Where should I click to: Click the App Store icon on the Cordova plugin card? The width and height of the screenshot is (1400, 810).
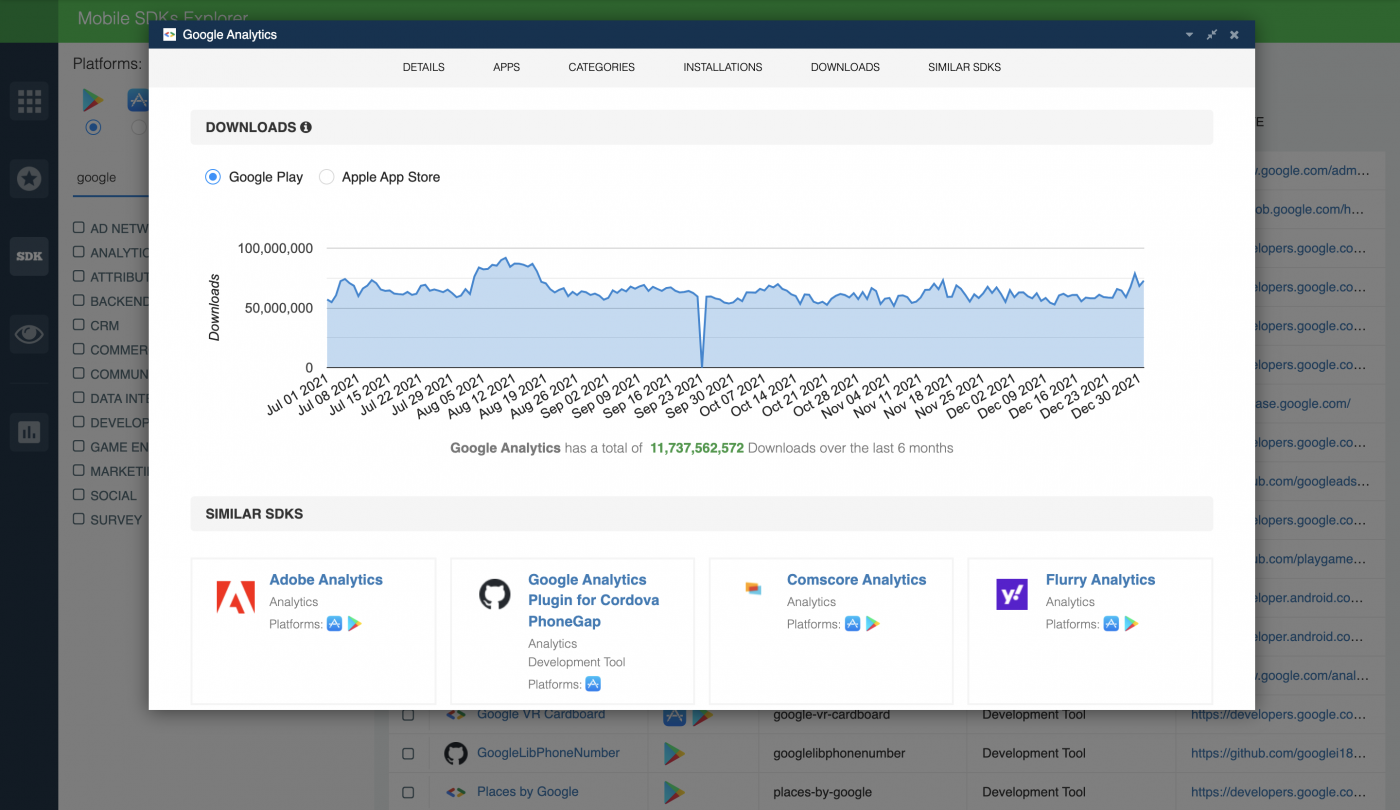coord(593,684)
